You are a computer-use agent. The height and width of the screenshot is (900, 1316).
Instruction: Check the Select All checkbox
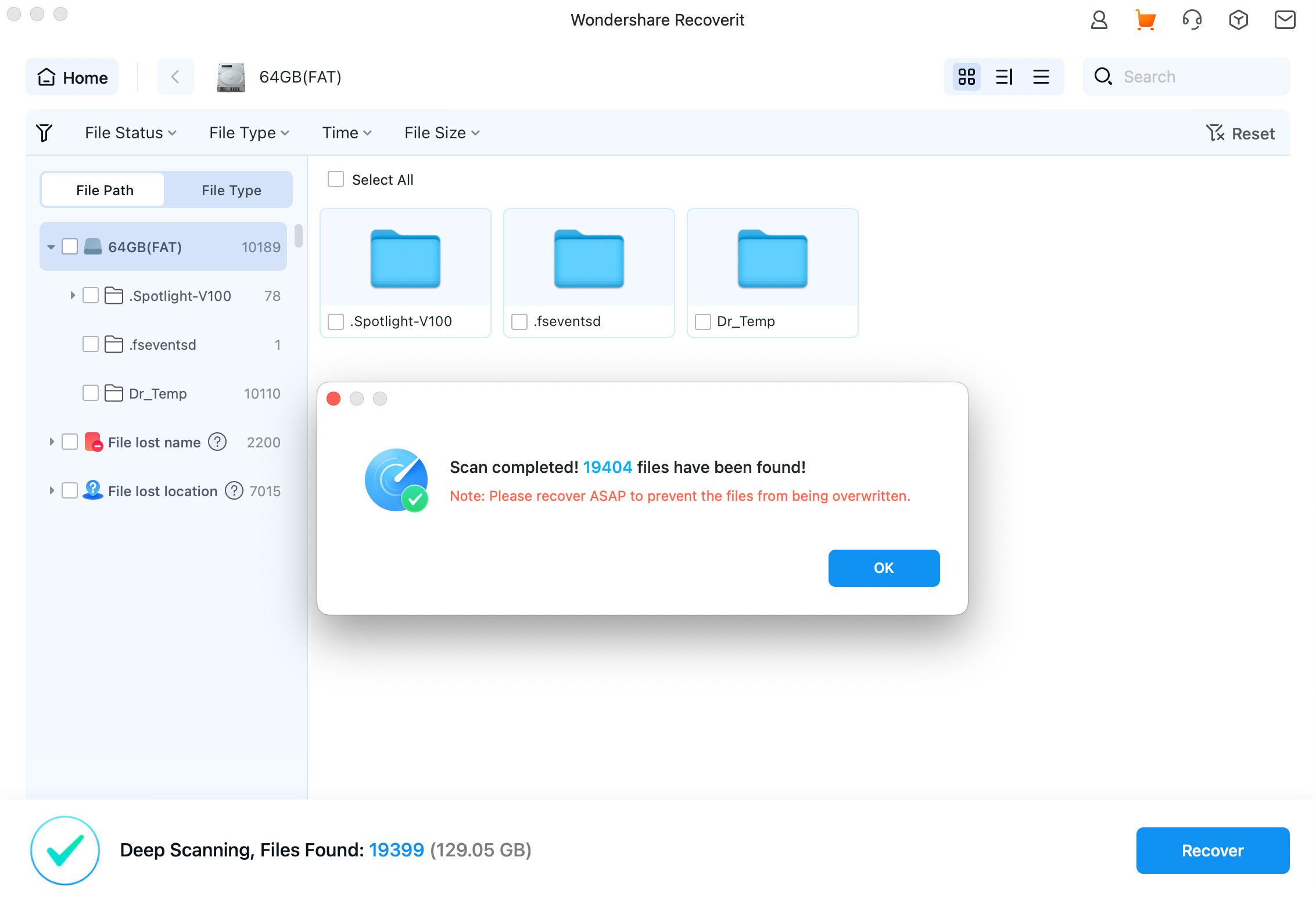click(x=336, y=179)
